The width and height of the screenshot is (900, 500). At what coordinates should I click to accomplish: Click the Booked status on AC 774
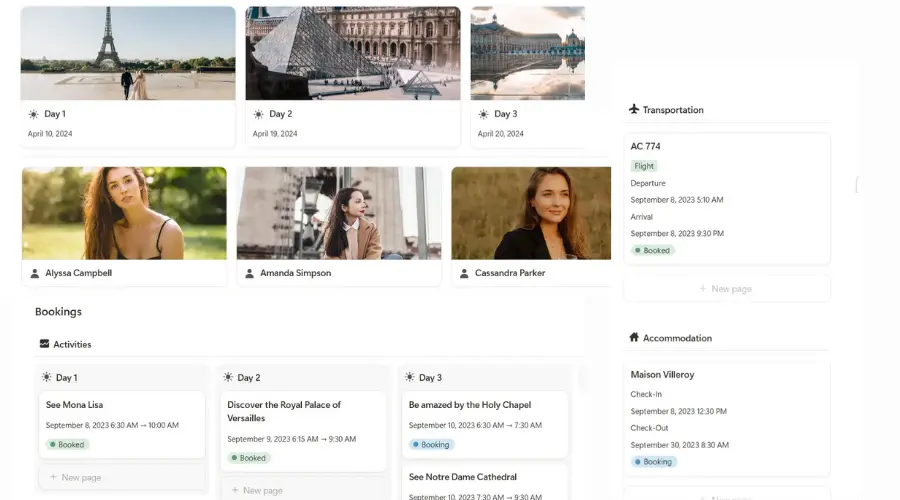pos(652,250)
